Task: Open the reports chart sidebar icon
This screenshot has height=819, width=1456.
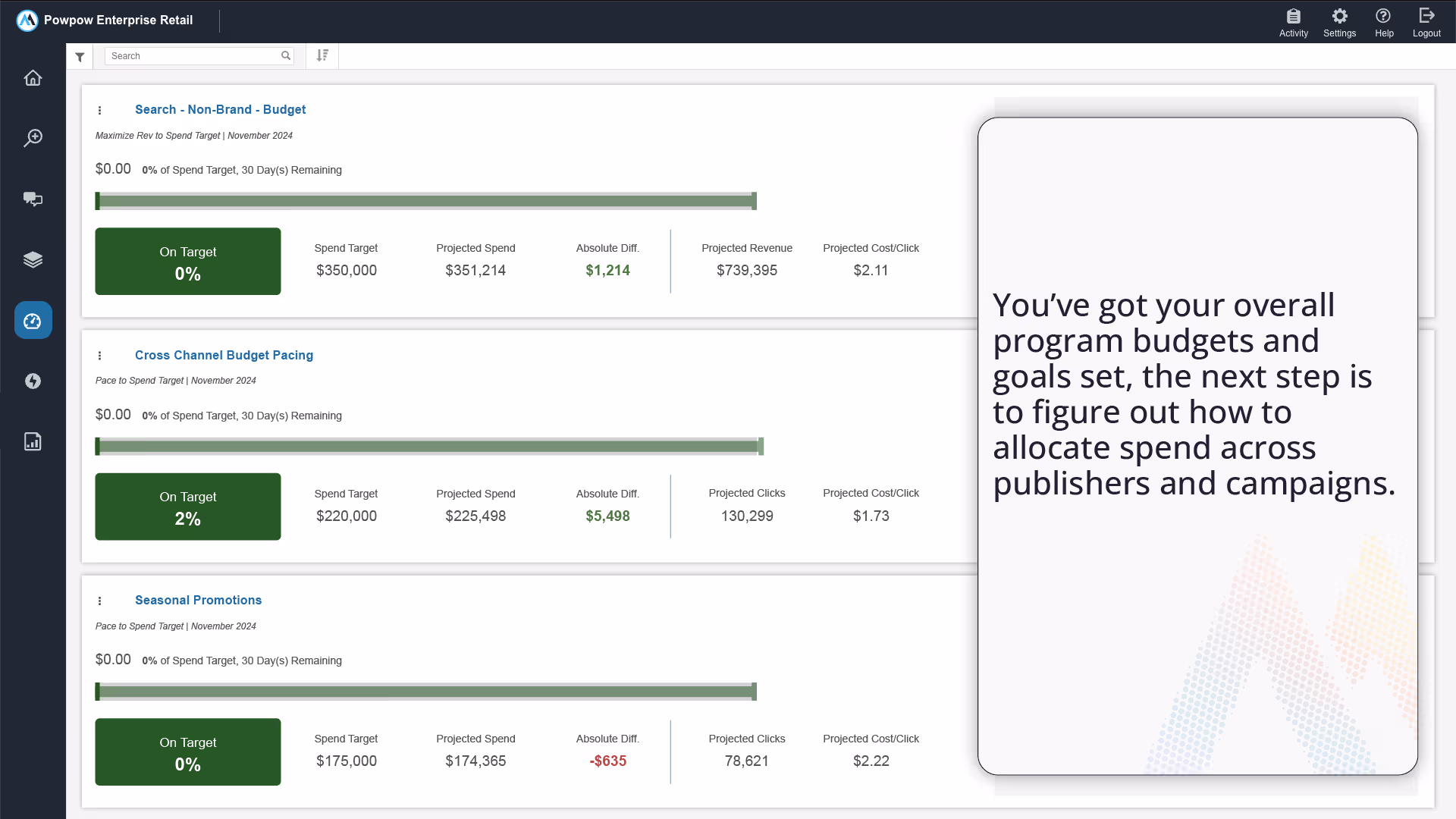Action: pyautogui.click(x=33, y=441)
